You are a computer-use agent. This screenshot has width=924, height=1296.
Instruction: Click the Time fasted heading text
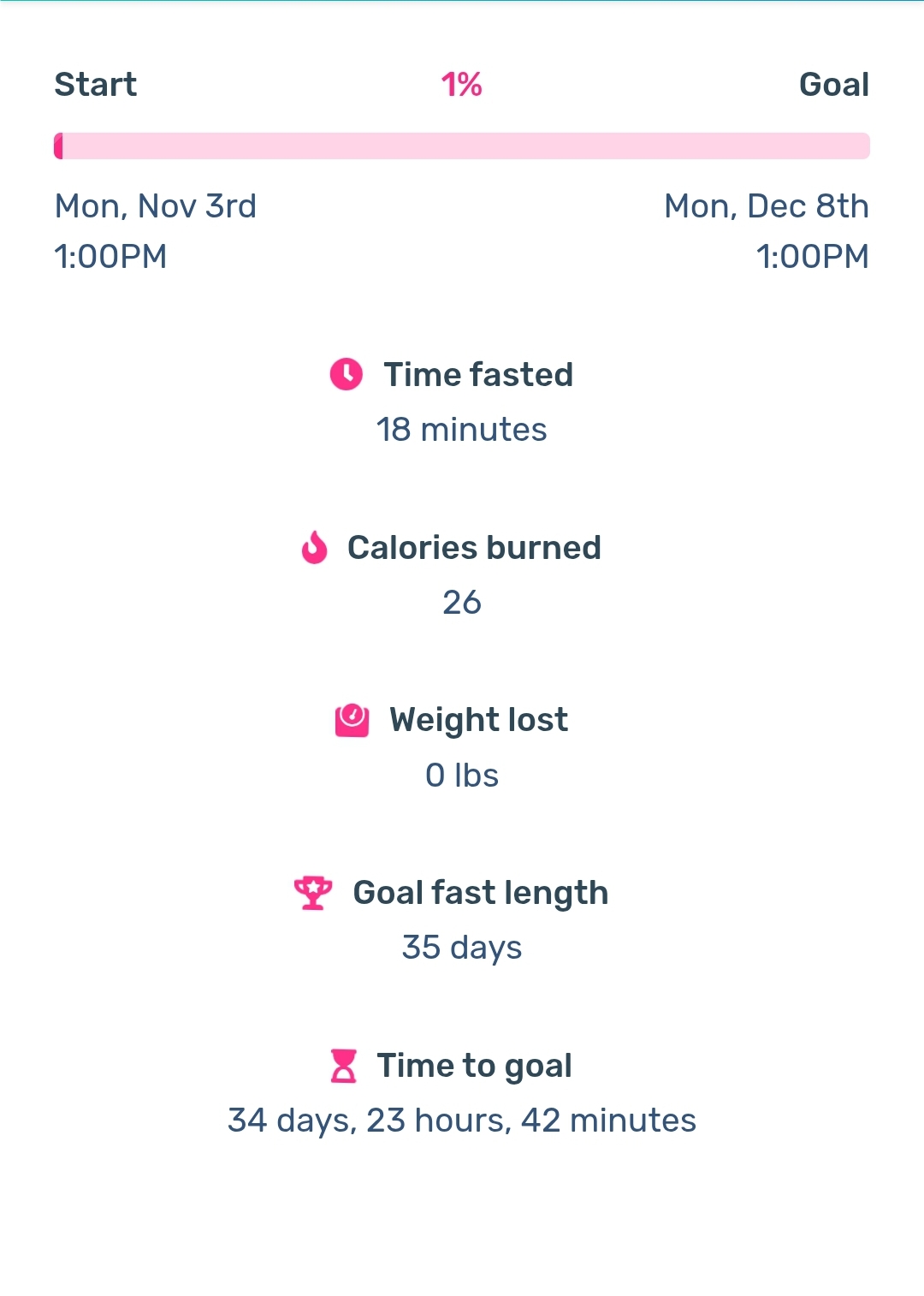click(478, 375)
